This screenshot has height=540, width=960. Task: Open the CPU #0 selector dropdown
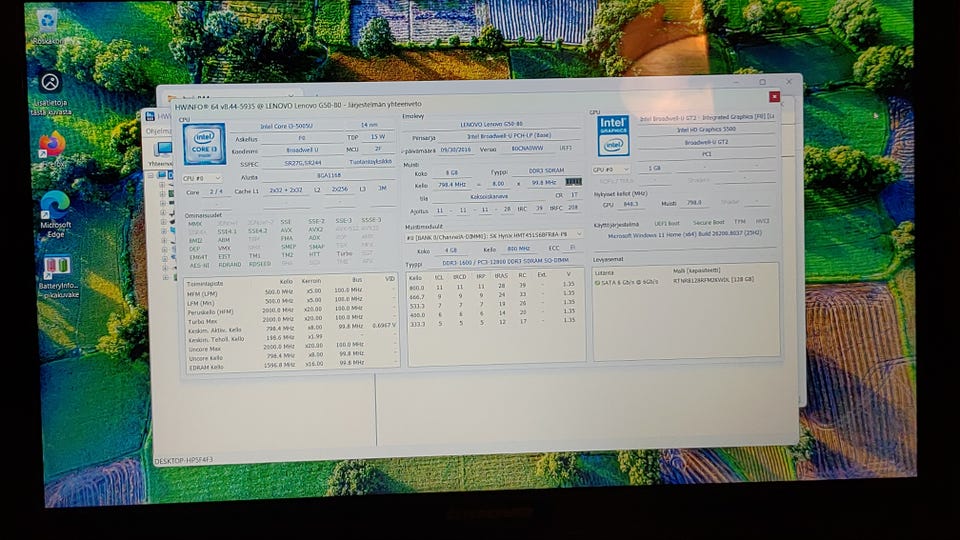click(202, 178)
